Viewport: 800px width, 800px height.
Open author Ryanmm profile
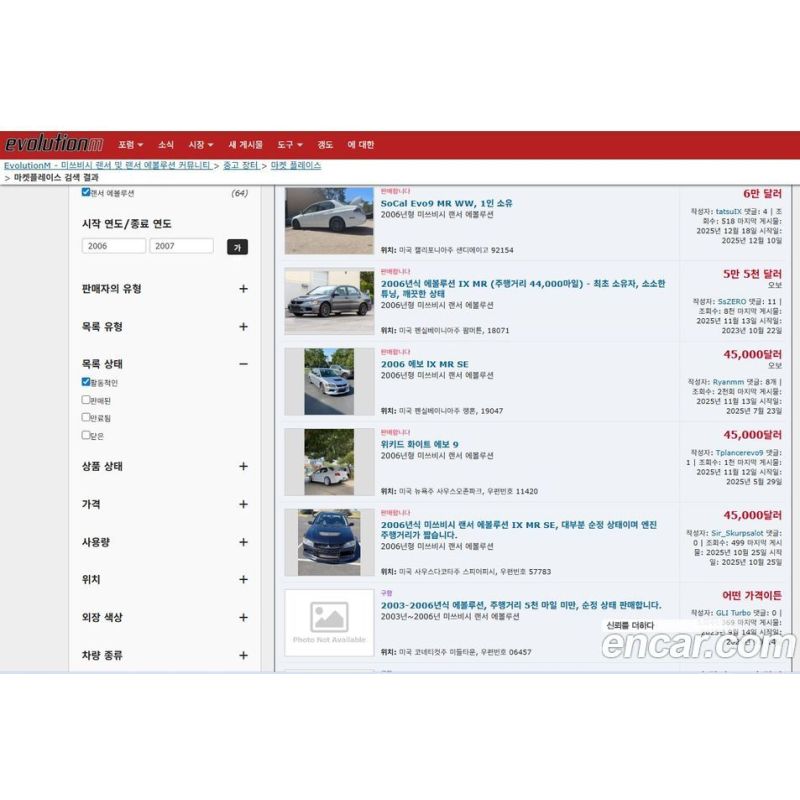pos(729,382)
